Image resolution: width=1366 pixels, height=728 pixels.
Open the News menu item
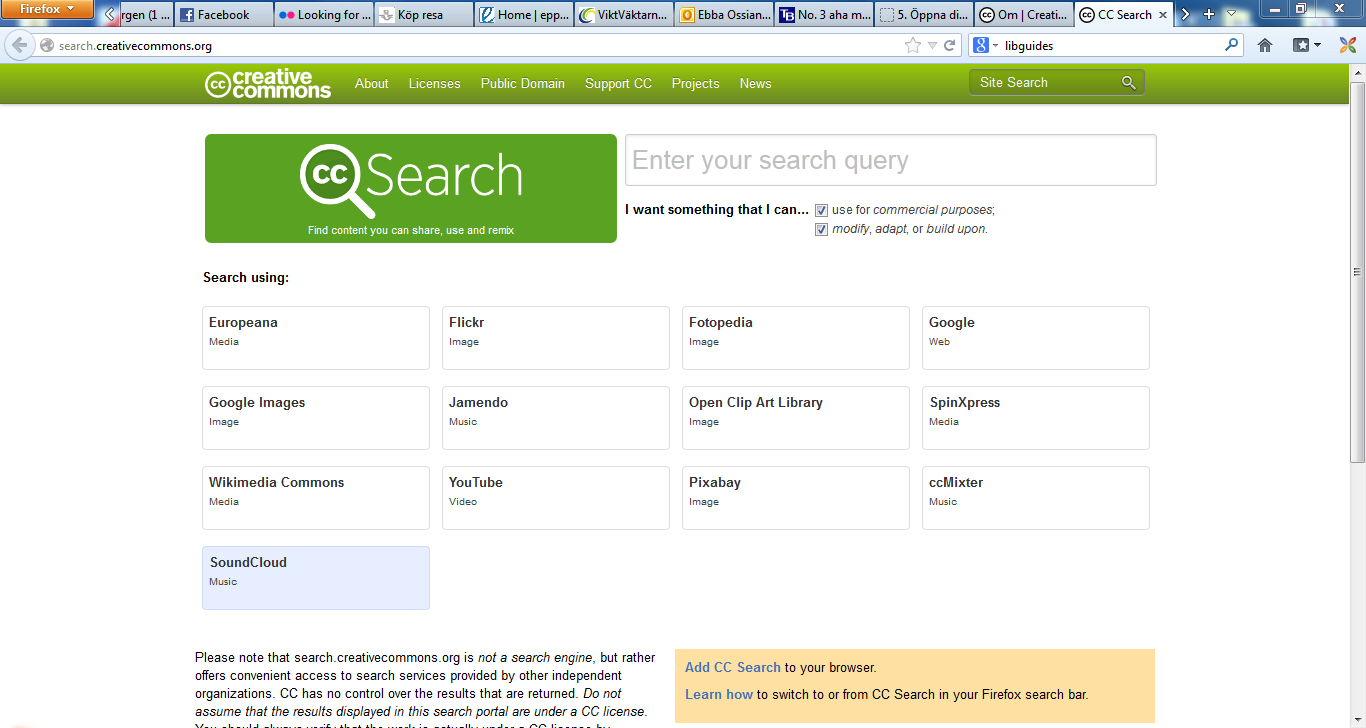(755, 84)
